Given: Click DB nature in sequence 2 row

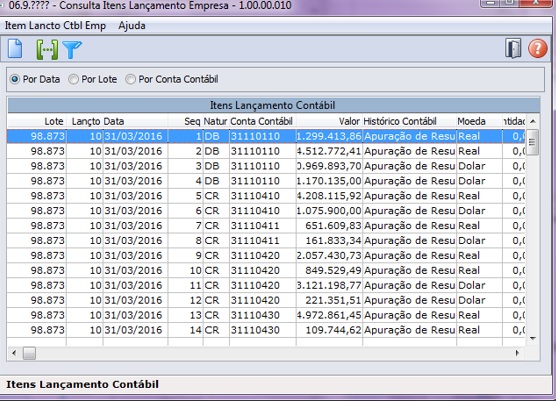Looking at the screenshot, I should click(x=216, y=151).
